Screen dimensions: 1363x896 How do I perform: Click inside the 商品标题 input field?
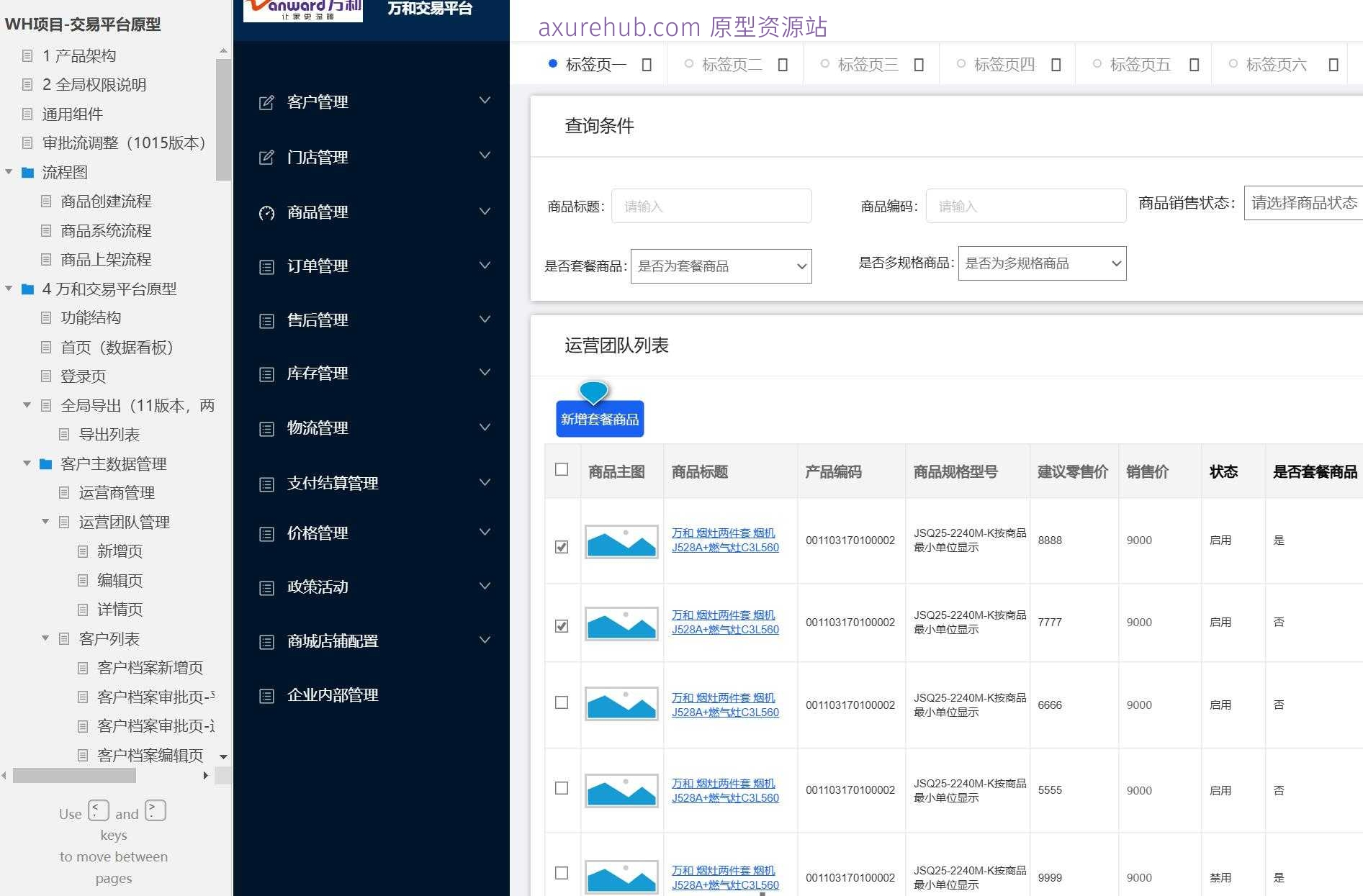711,206
